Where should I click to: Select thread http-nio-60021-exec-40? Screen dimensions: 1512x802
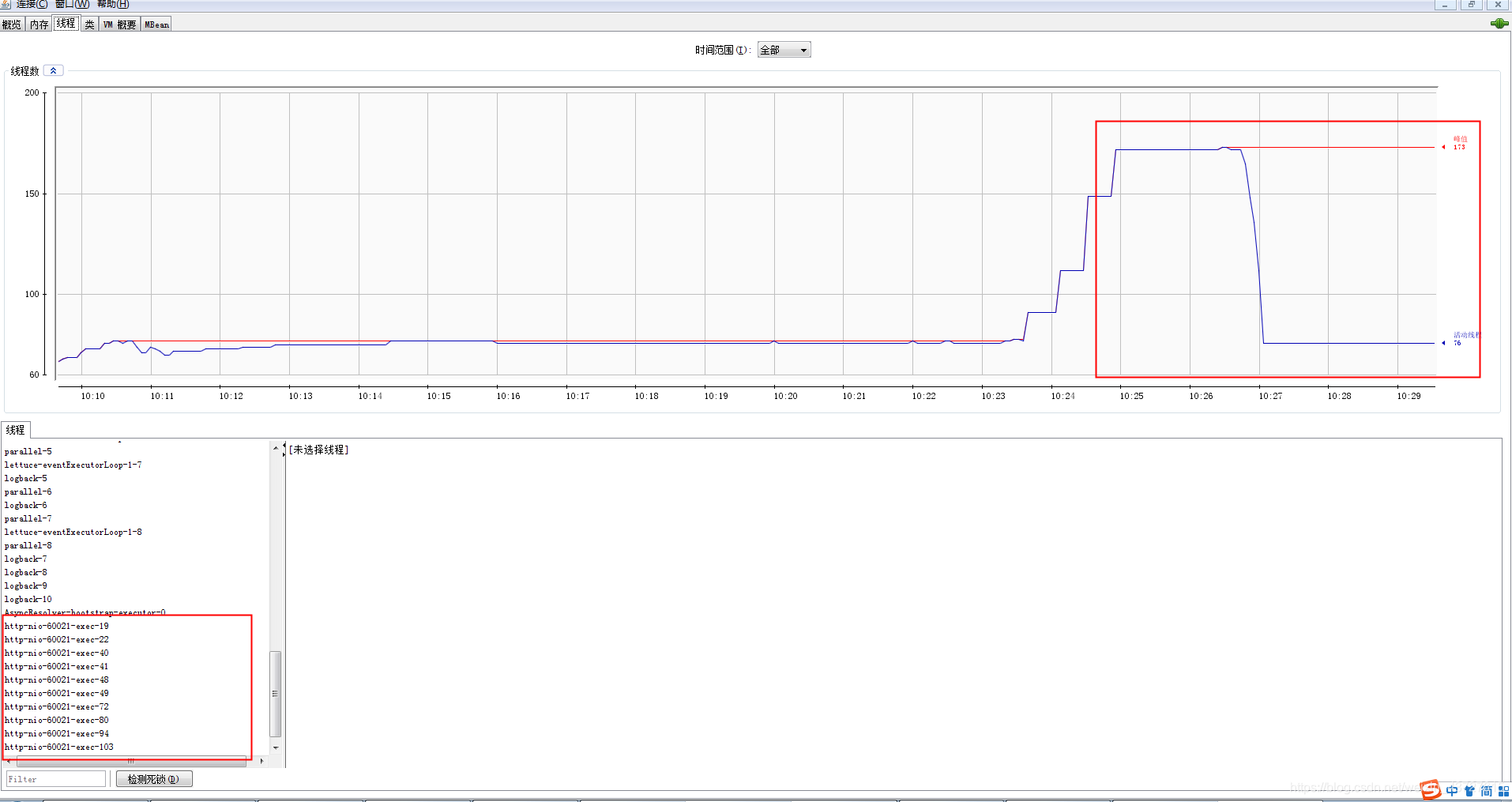57,653
